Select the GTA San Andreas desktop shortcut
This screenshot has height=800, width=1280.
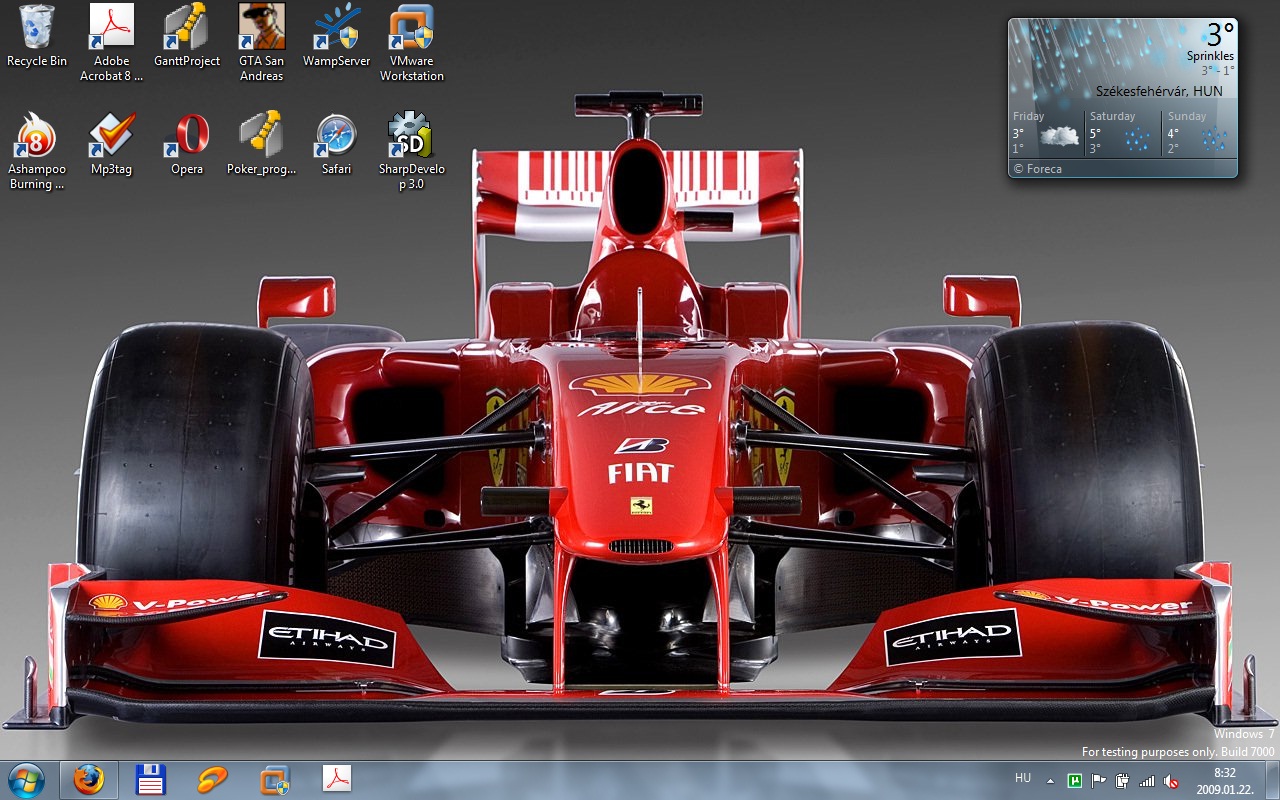(262, 43)
